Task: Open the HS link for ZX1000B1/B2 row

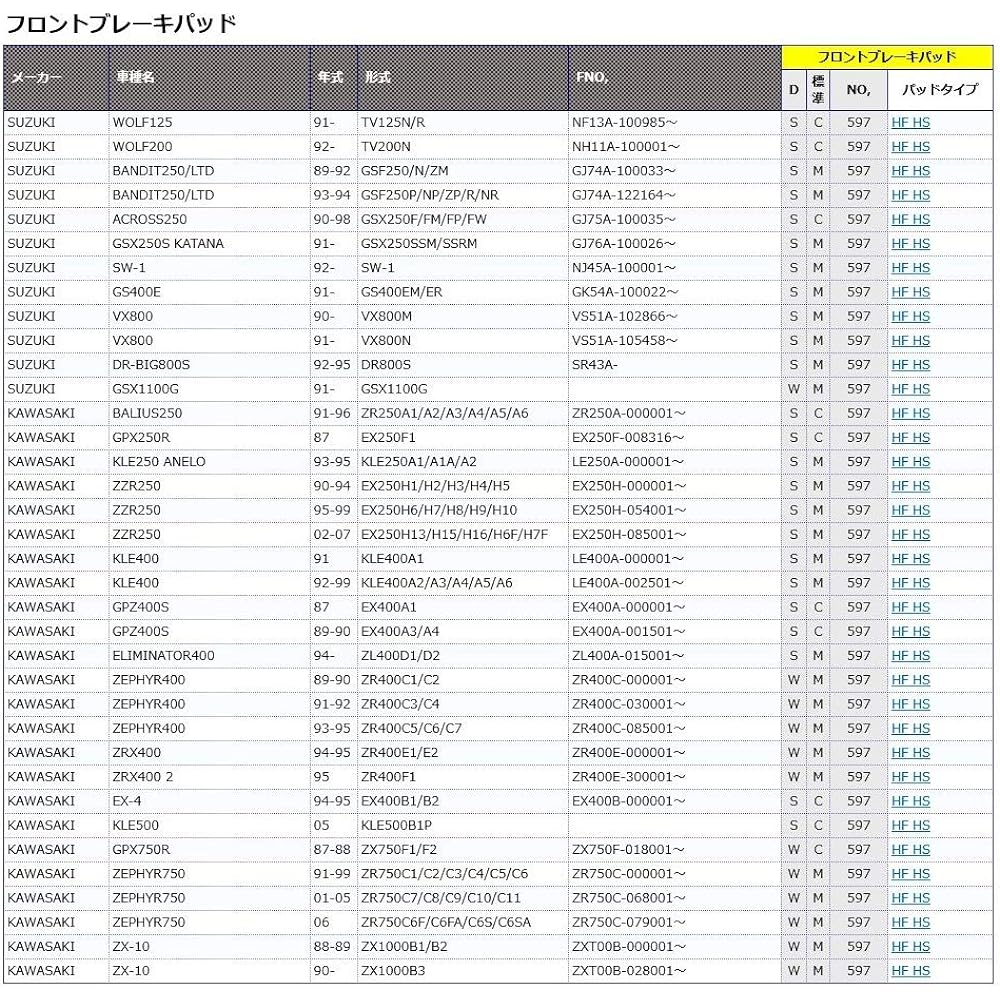Action: 920,946
